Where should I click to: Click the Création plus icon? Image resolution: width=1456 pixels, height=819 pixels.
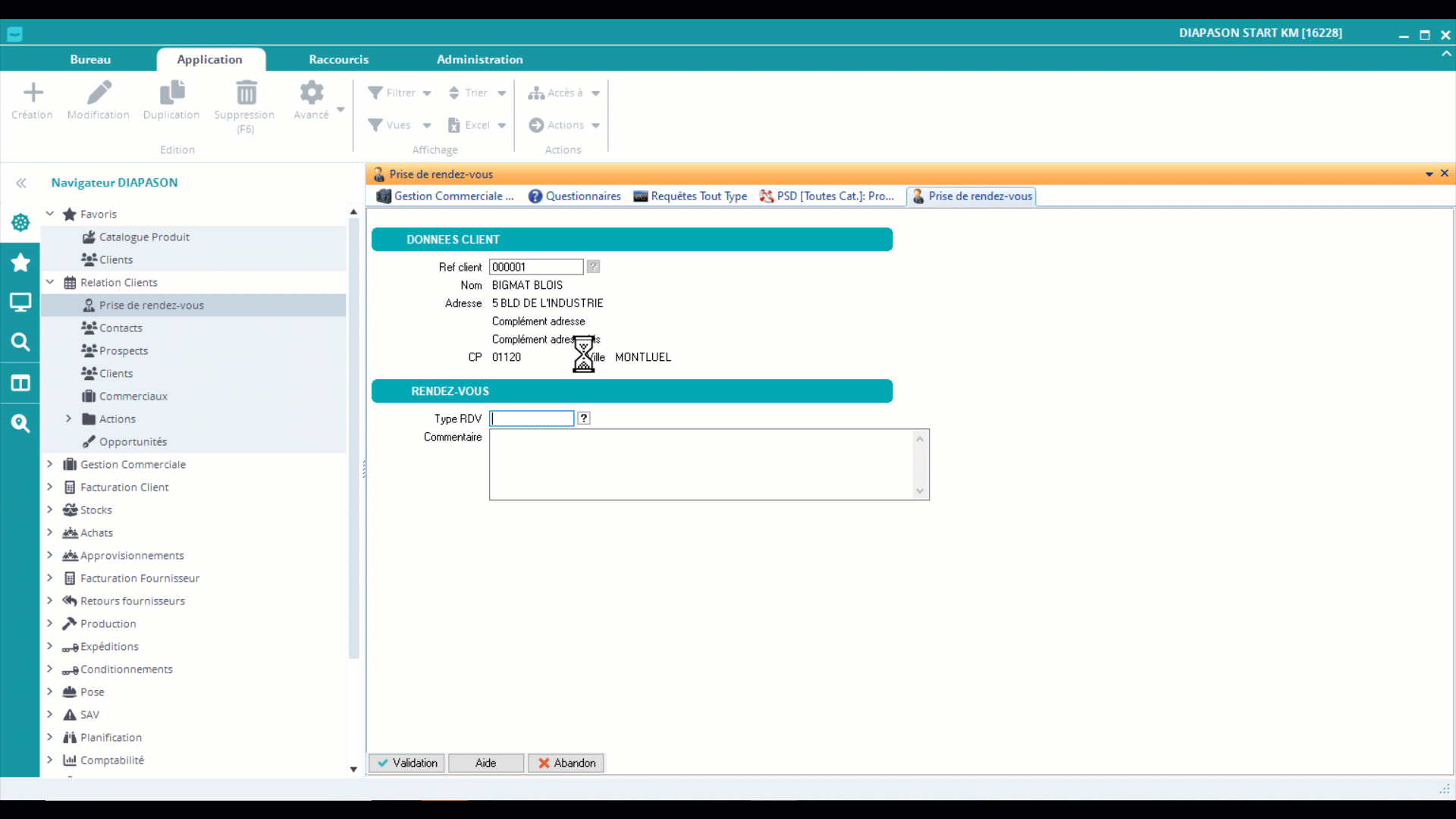pyautogui.click(x=33, y=93)
